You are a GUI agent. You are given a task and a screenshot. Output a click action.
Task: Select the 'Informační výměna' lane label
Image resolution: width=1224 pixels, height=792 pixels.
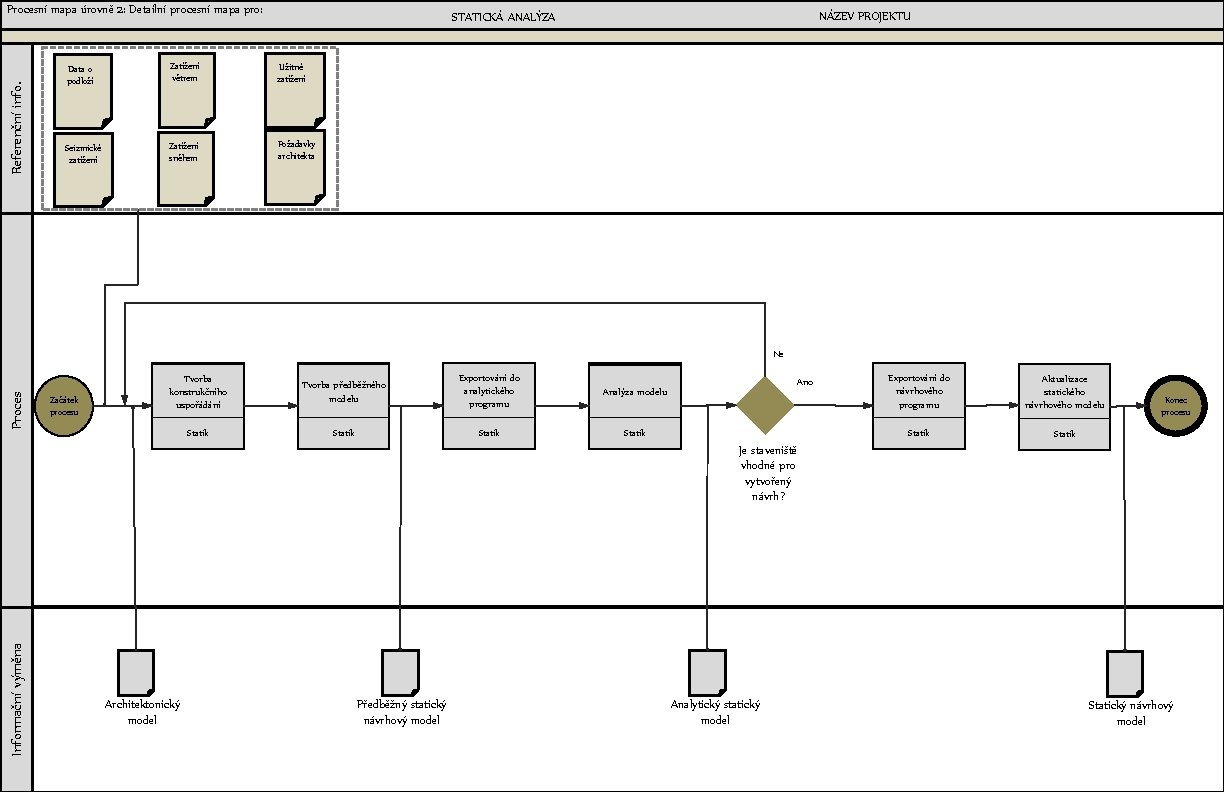click(x=16, y=698)
